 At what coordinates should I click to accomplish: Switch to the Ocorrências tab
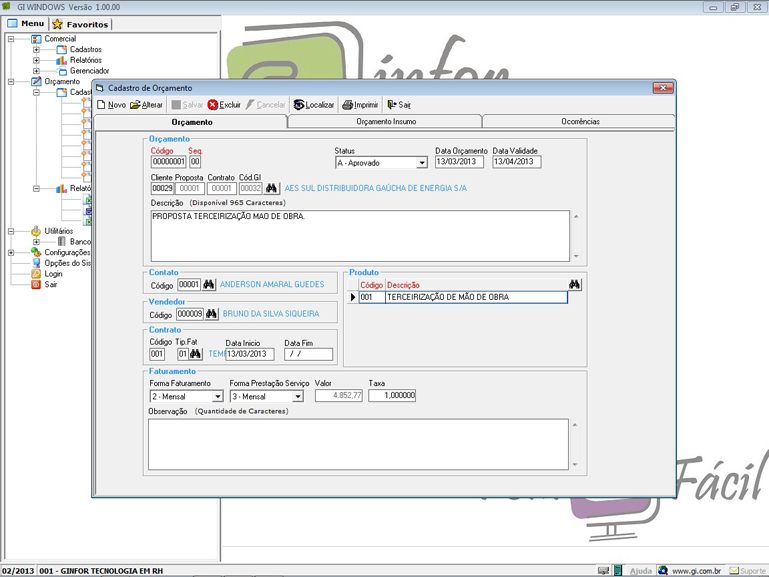[x=580, y=121]
